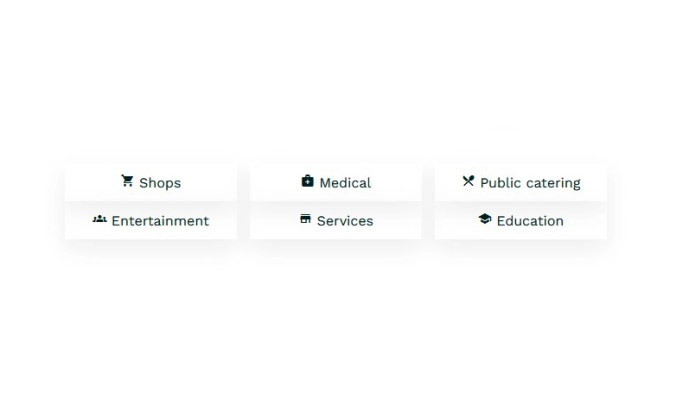Choose the Public catering category
Viewport: 689px width, 400px height.
pos(521,183)
